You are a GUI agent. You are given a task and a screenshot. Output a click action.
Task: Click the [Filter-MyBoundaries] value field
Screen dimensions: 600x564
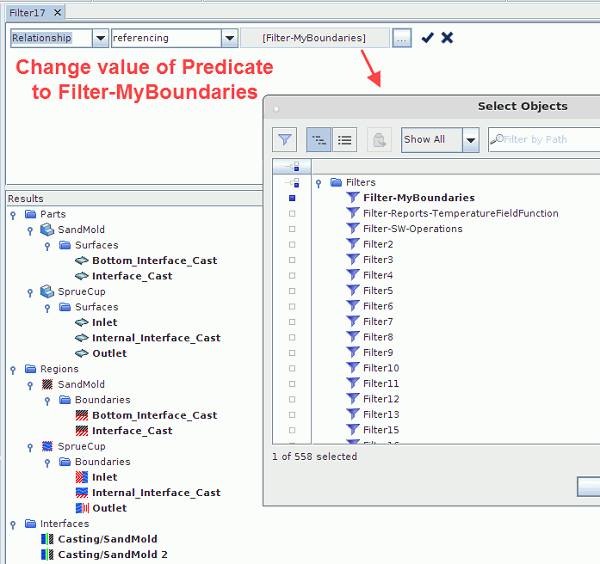(x=315, y=38)
